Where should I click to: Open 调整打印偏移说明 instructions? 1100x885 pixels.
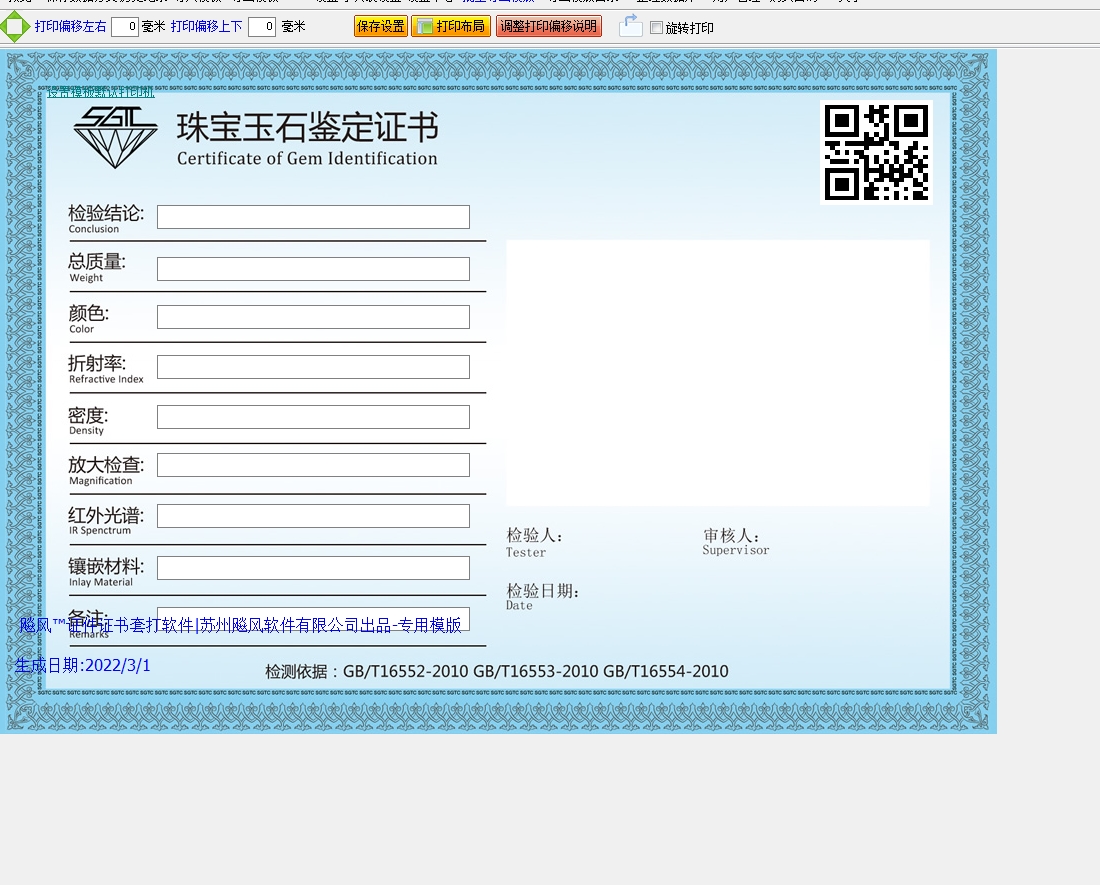549,27
